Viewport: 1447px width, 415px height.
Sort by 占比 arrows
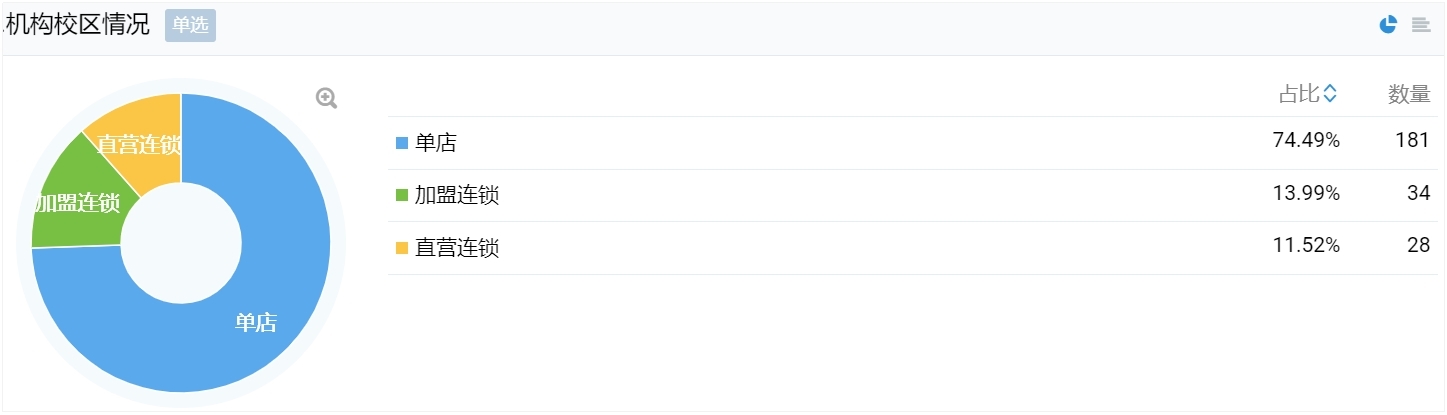1330,94
